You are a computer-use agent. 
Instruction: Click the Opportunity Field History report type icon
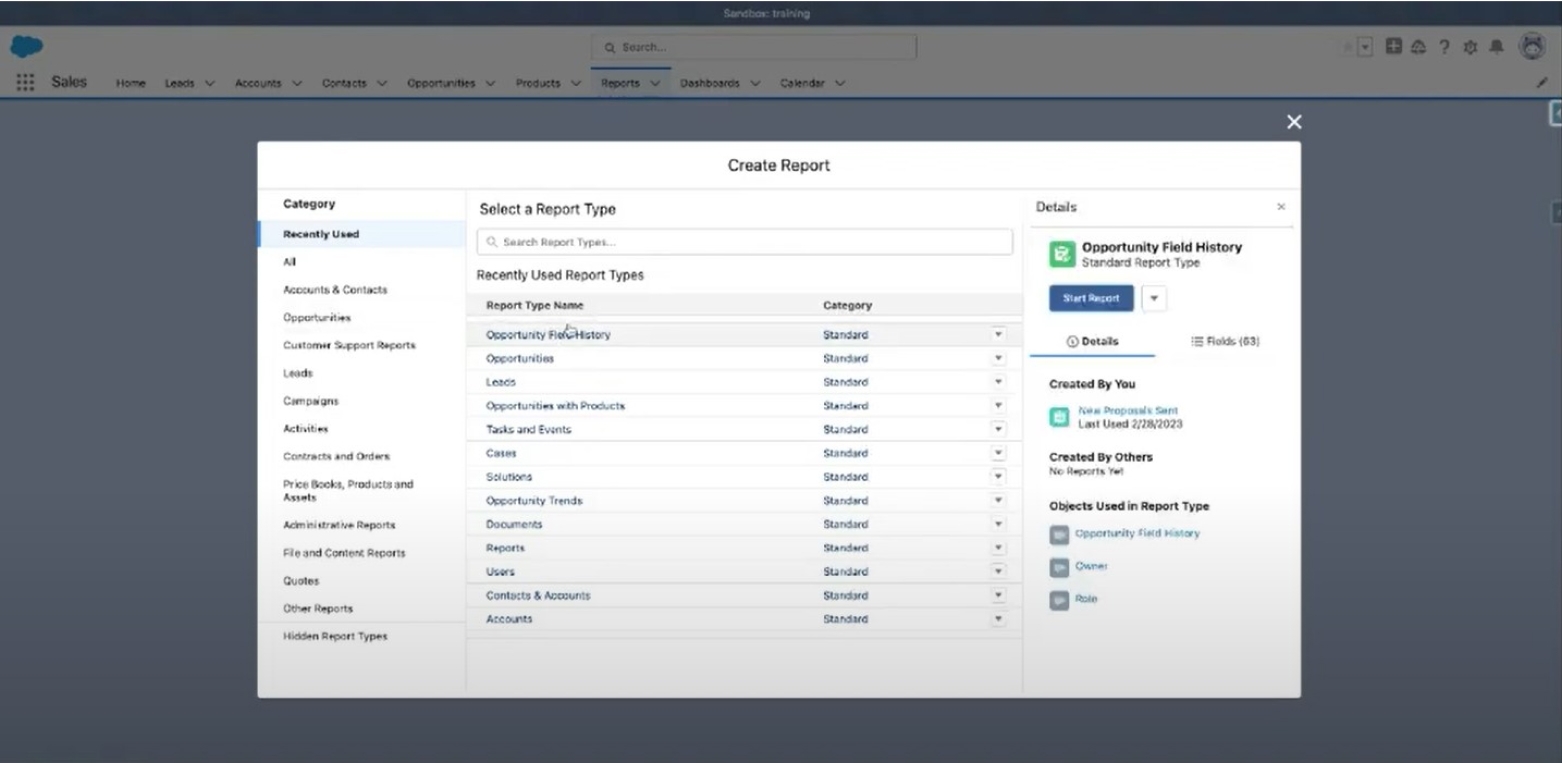(1061, 254)
